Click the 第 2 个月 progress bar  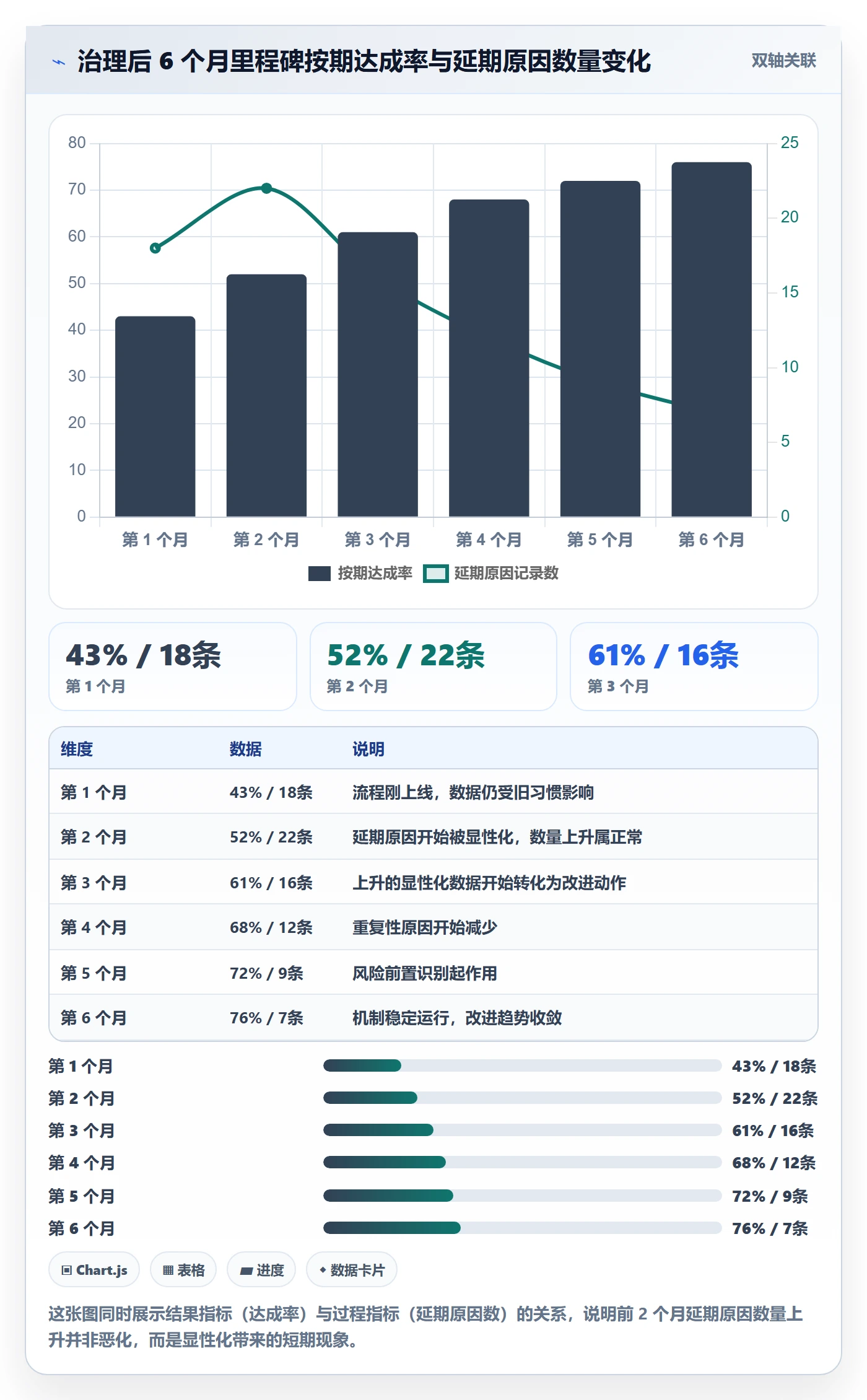click(x=522, y=1098)
